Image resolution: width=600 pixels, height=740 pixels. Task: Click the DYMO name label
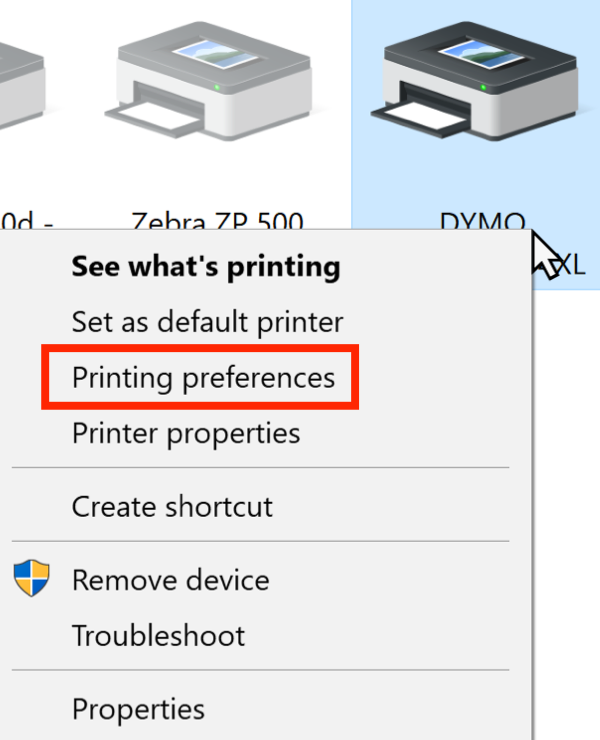pyautogui.click(x=482, y=220)
